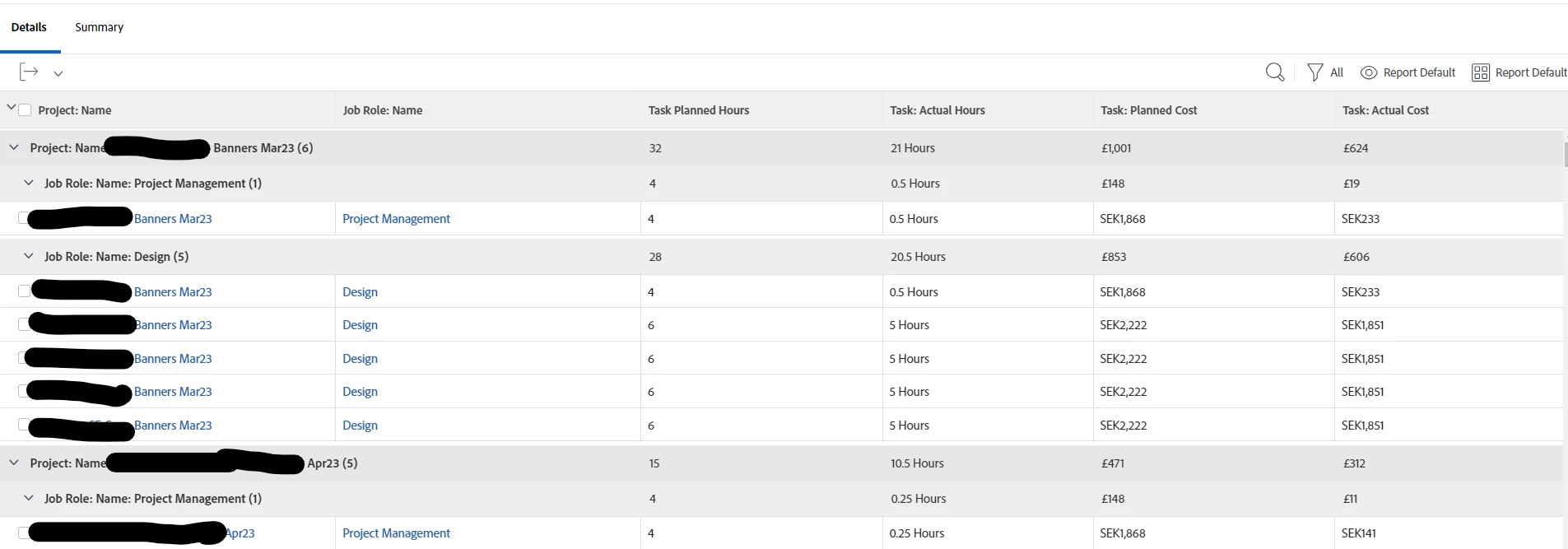Open Banners Mar23 link in Project Management row

(173, 219)
